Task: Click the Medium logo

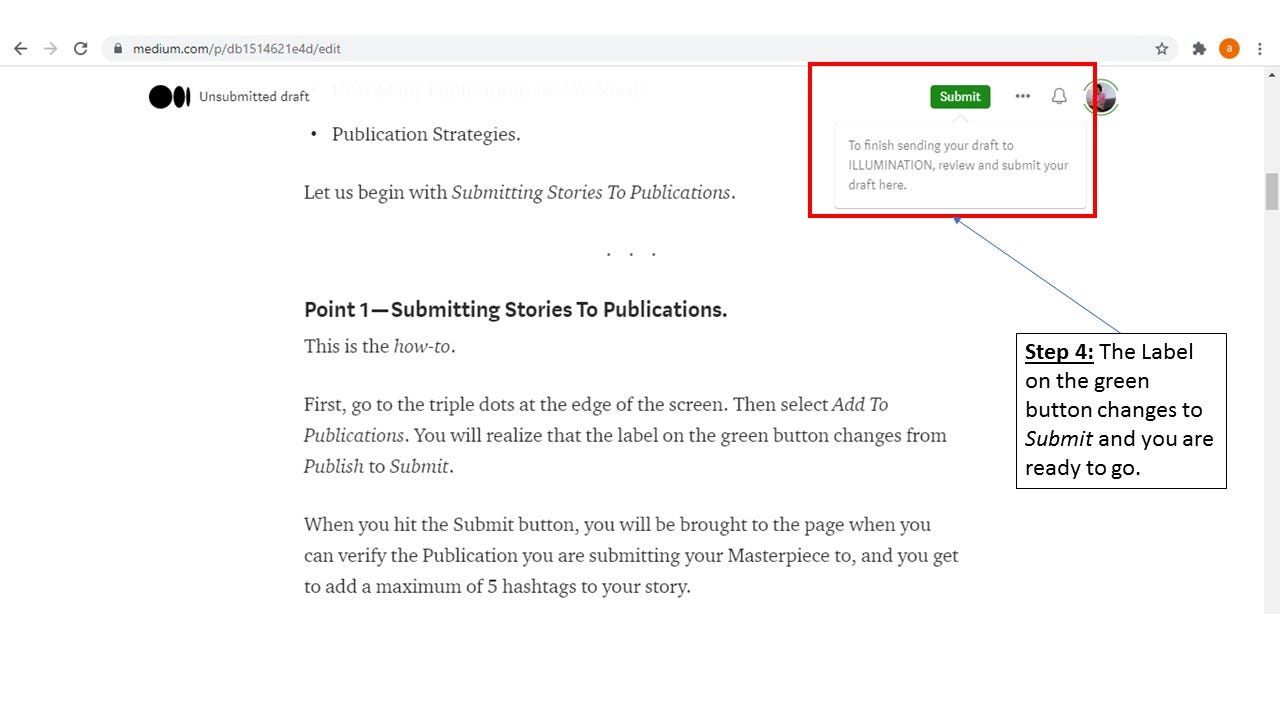Action: pos(168,96)
